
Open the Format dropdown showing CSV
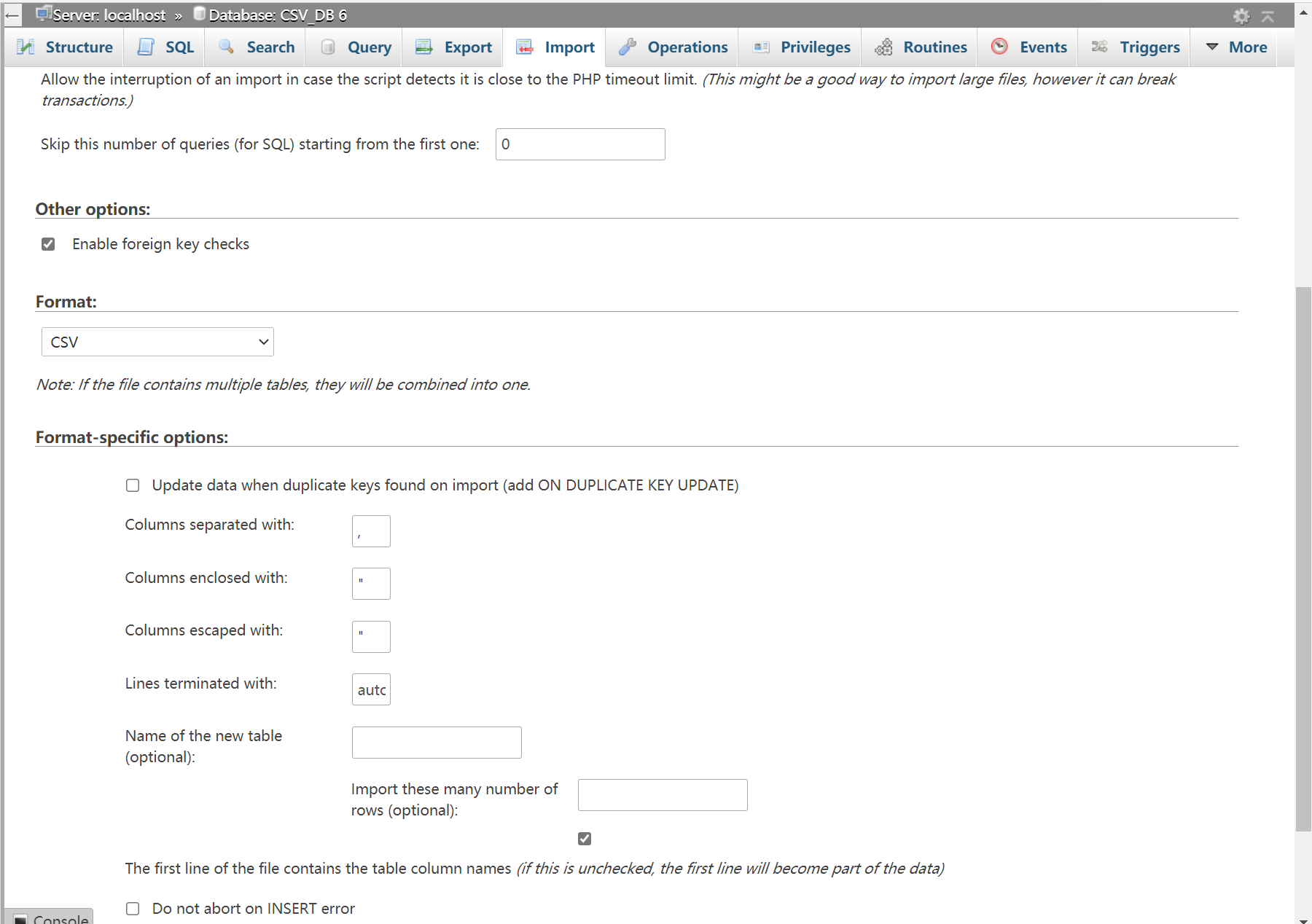(x=157, y=341)
